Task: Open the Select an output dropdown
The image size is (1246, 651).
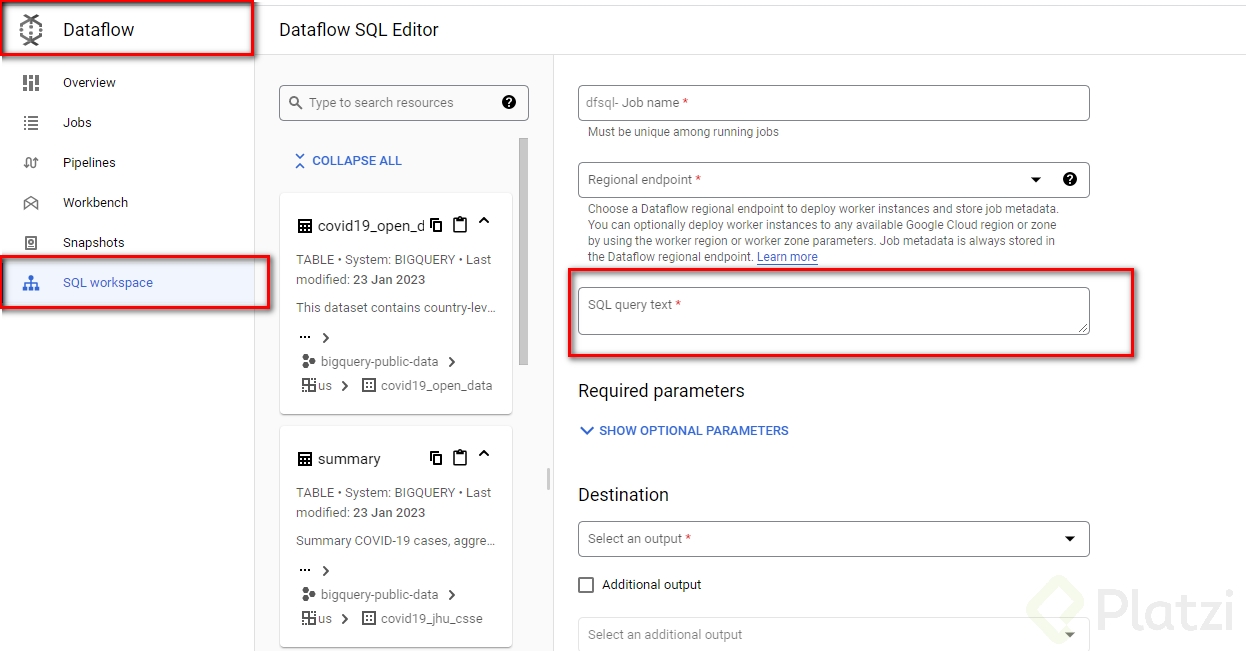Action: [1070, 539]
